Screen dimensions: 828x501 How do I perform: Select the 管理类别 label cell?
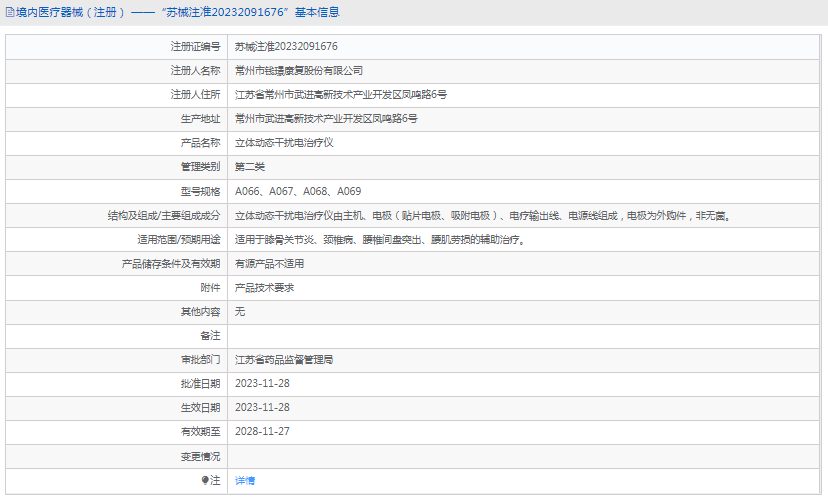coord(117,167)
